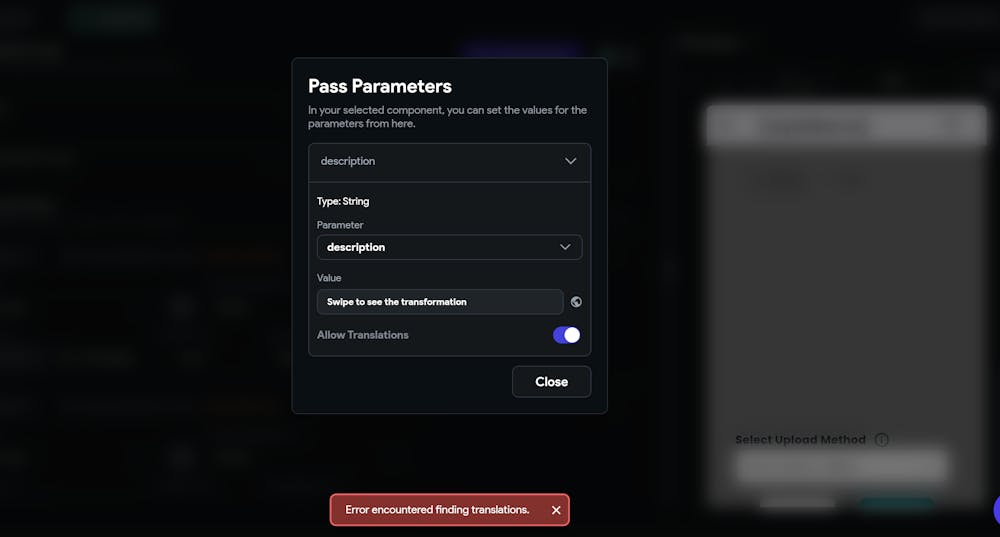Click the Select Upload Method label
Viewport: 1000px width, 537px height.
point(800,439)
